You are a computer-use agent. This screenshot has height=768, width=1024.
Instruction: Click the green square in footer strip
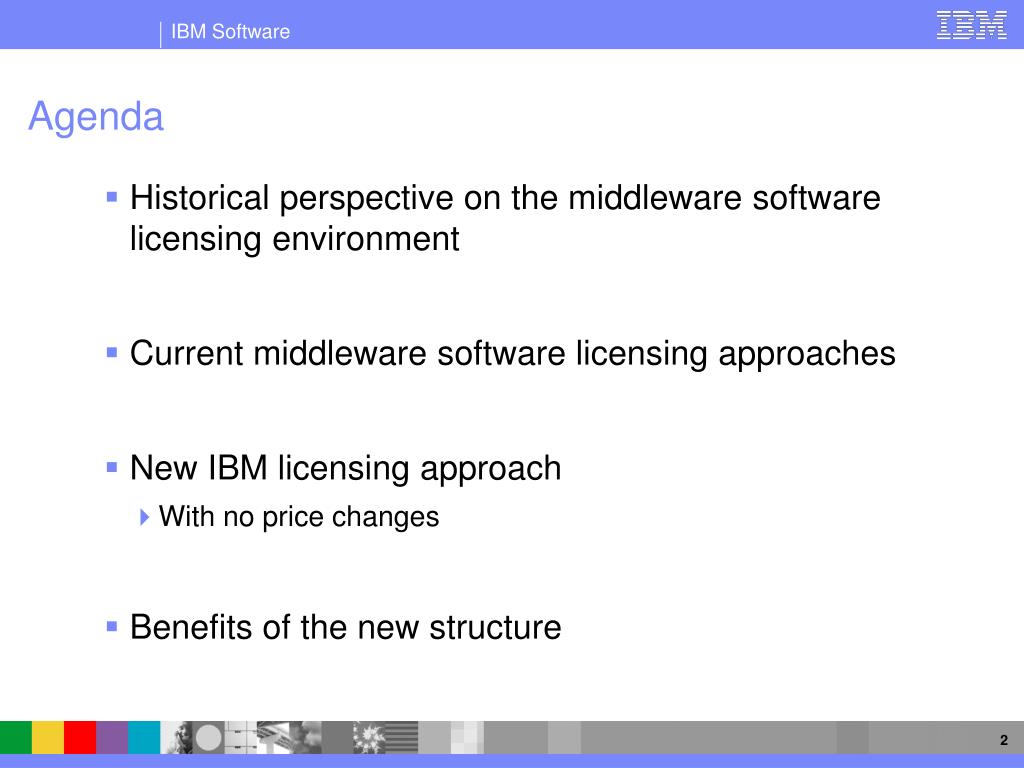pos(16,737)
